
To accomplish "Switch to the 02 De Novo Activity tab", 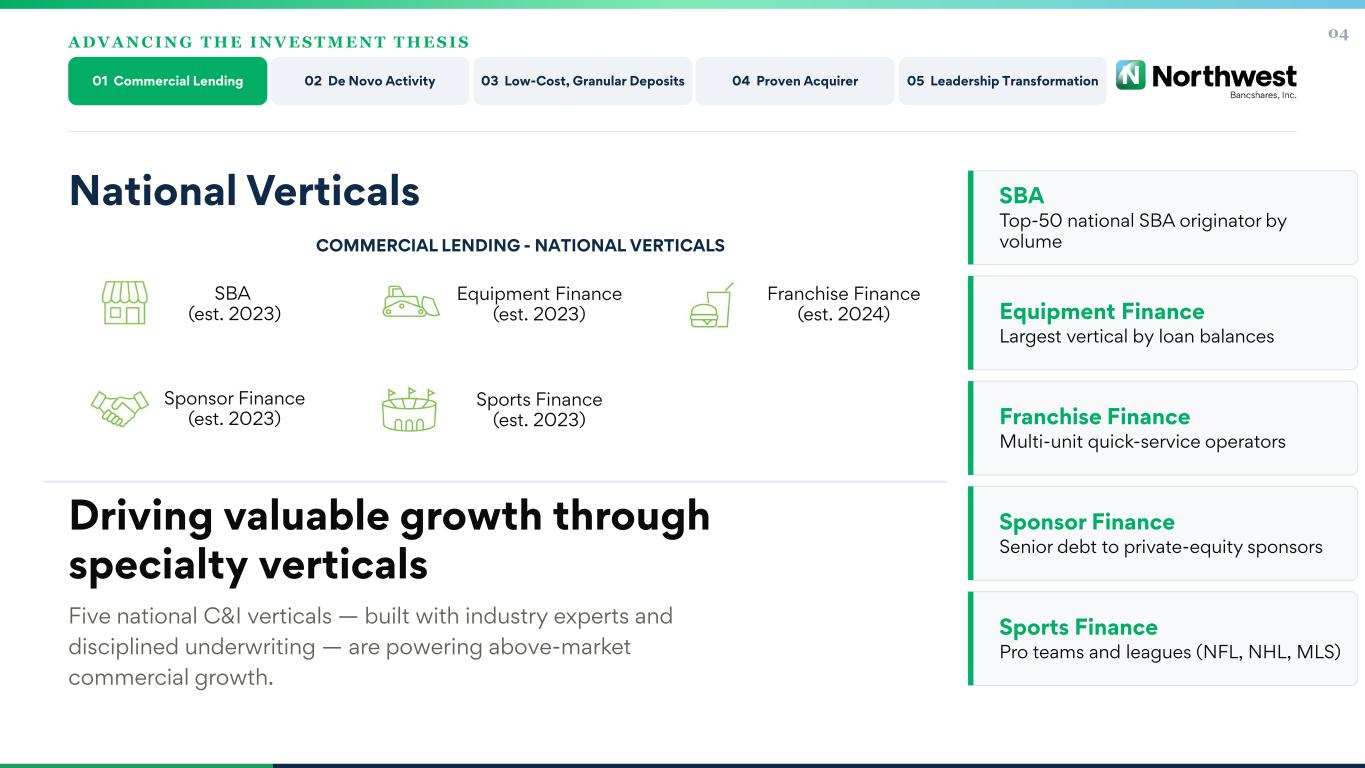I will pyautogui.click(x=370, y=81).
